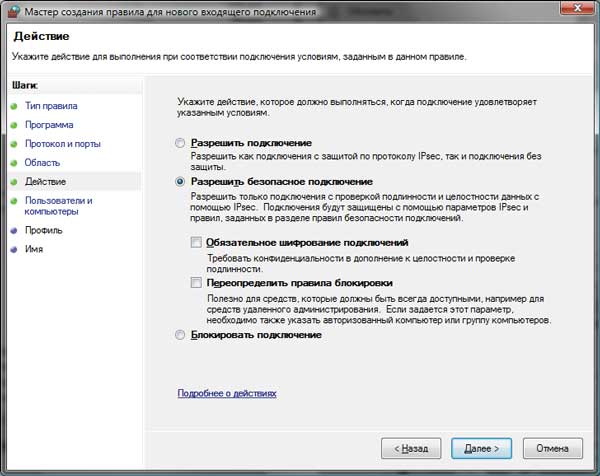
Task: Click the blue bullet beside Профиль
Action: point(14,231)
